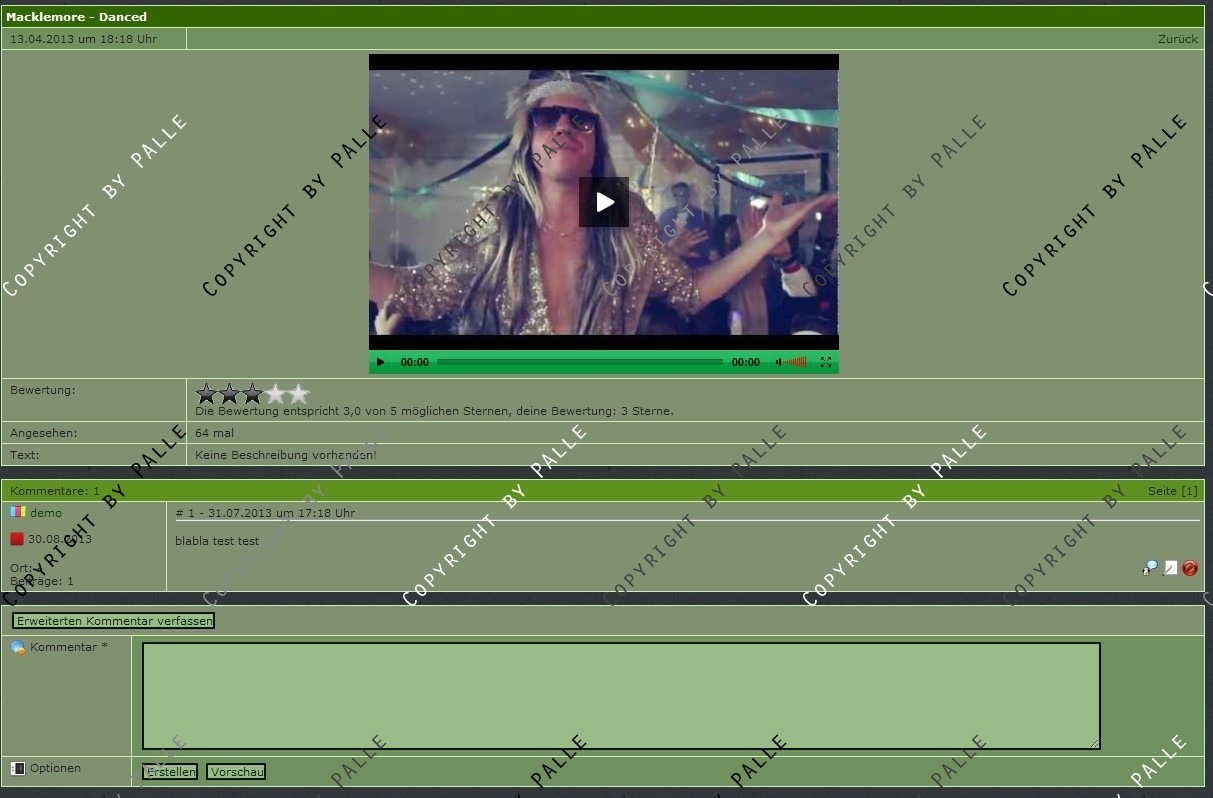Give the video a four star rating
The width and height of the screenshot is (1213, 798).
pyautogui.click(x=276, y=394)
